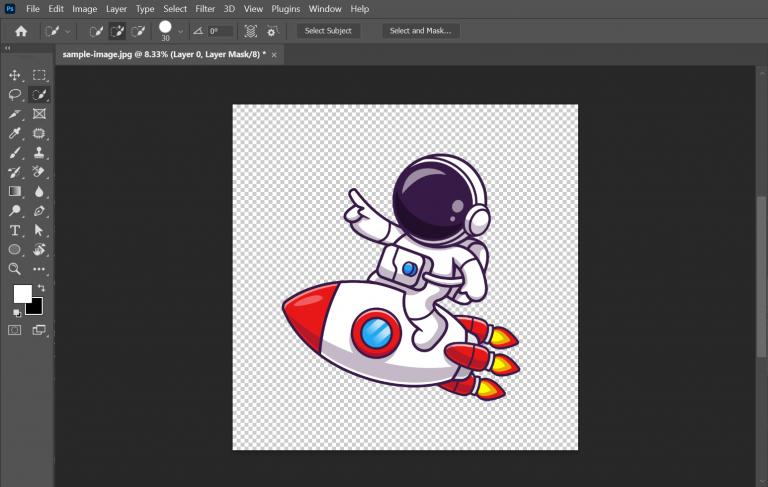Toggle Quick Mask mode
This screenshot has width=768, height=487.
coord(15,329)
